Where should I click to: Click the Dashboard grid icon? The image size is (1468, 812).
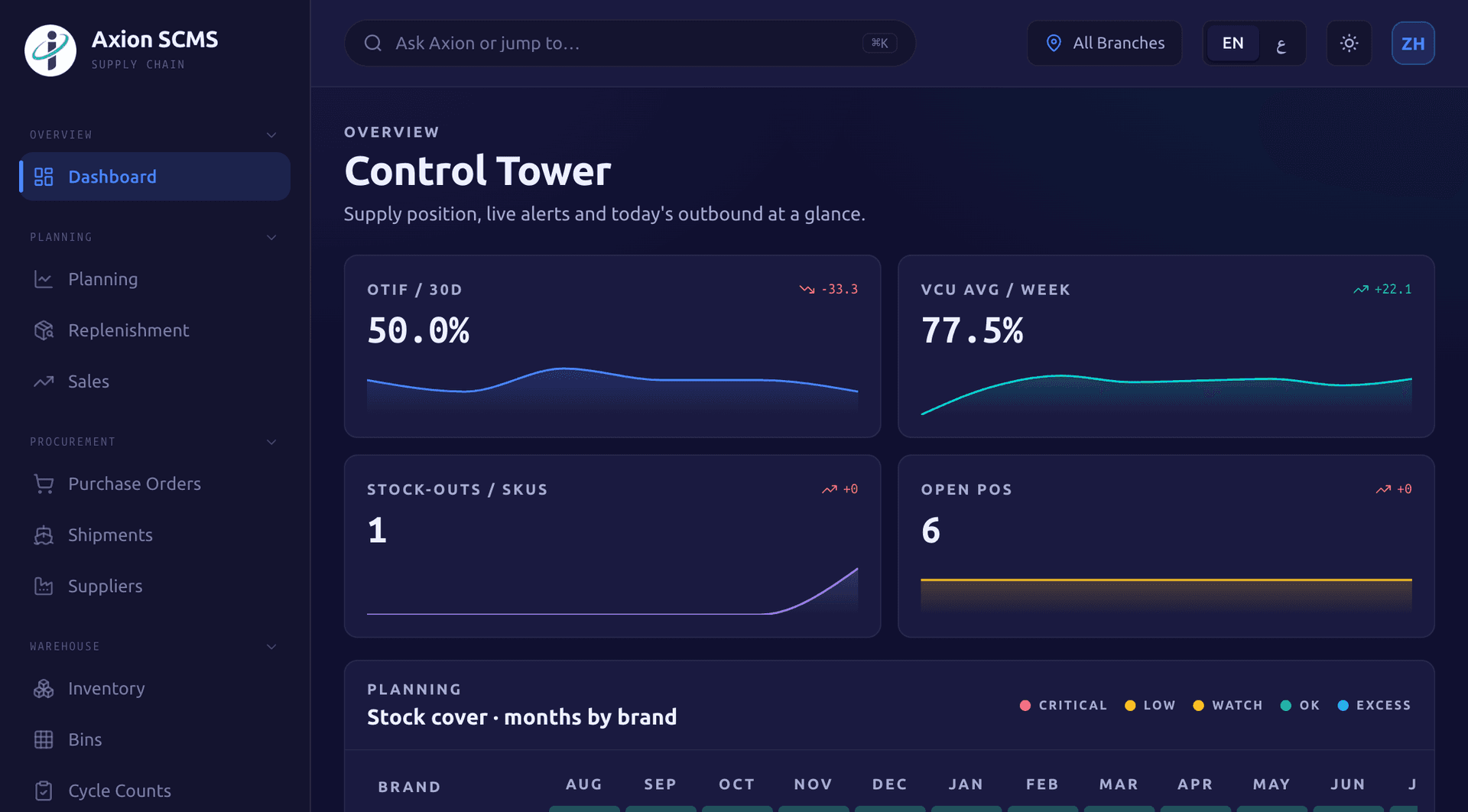pos(44,177)
